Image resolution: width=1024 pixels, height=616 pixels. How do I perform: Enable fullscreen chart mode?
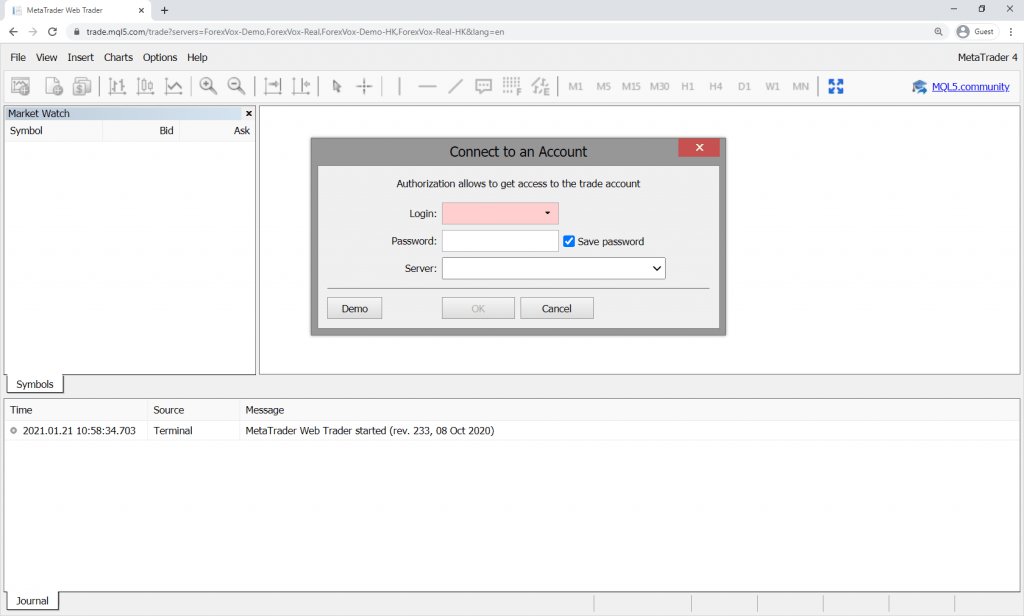coord(835,86)
